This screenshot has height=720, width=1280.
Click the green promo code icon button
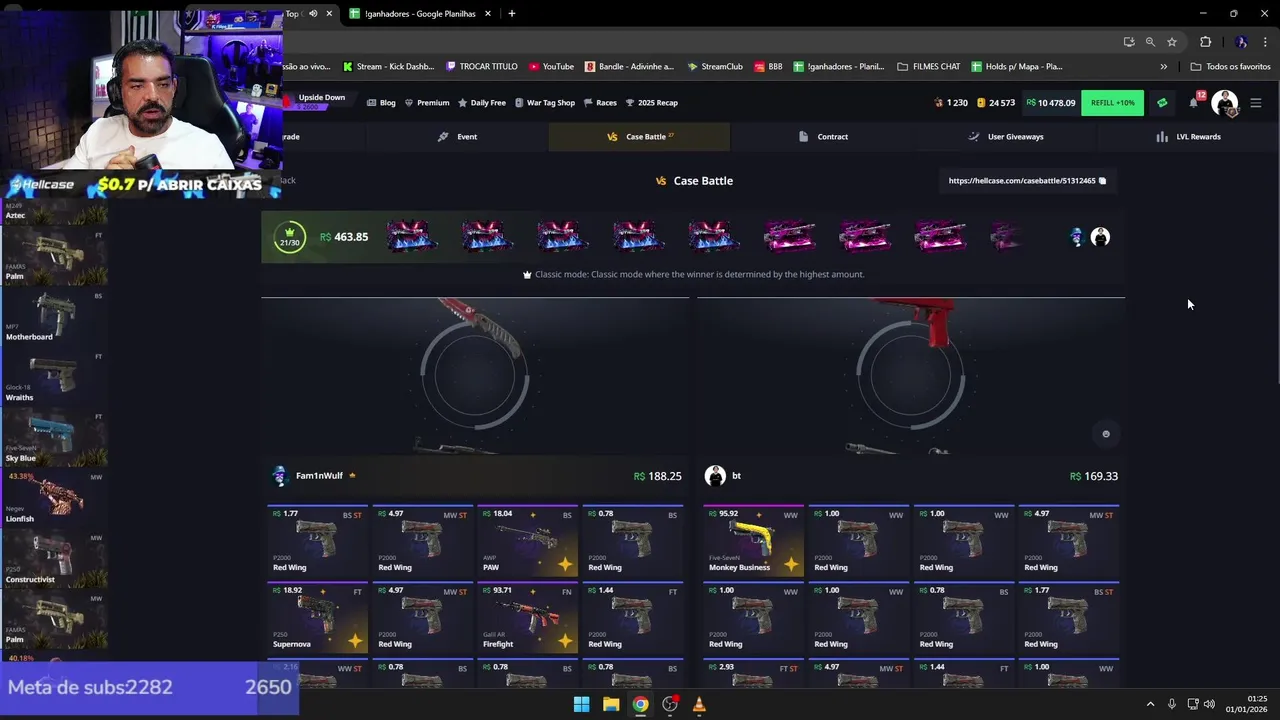tap(1162, 103)
